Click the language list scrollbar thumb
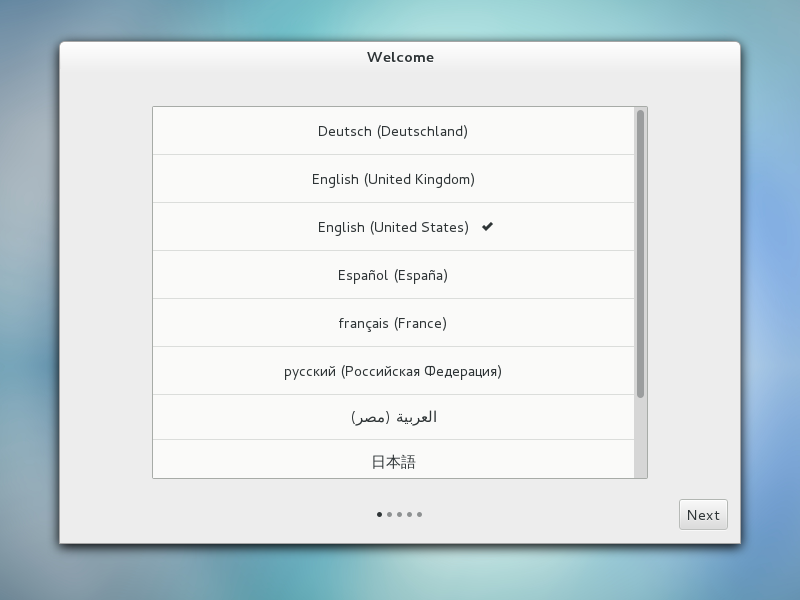 (x=640, y=254)
